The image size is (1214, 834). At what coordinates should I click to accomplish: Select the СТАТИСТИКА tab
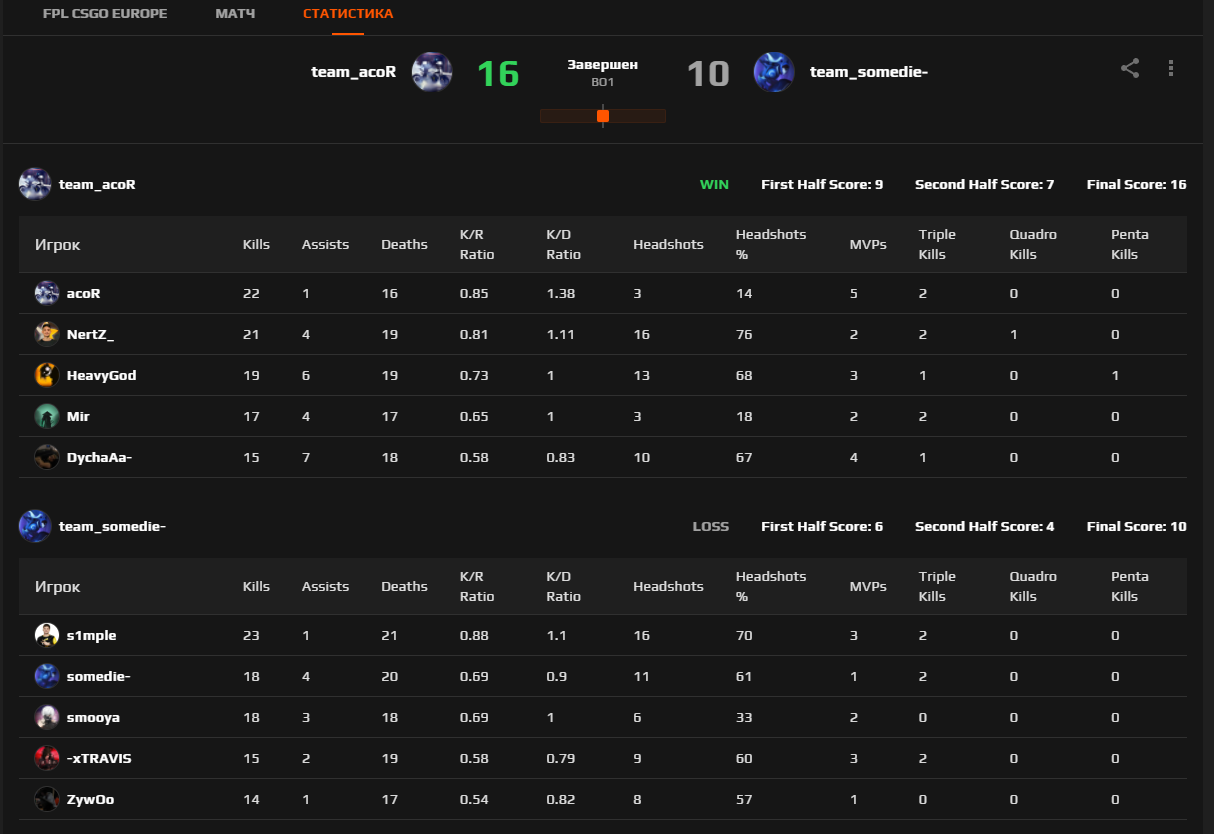[348, 14]
